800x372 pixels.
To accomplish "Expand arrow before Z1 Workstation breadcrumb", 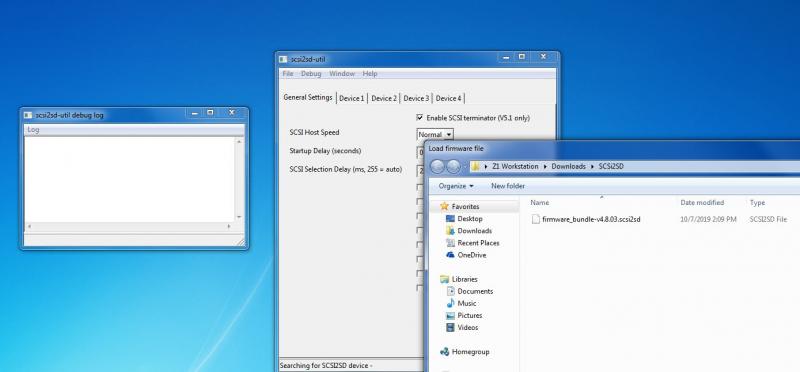I will [x=487, y=166].
